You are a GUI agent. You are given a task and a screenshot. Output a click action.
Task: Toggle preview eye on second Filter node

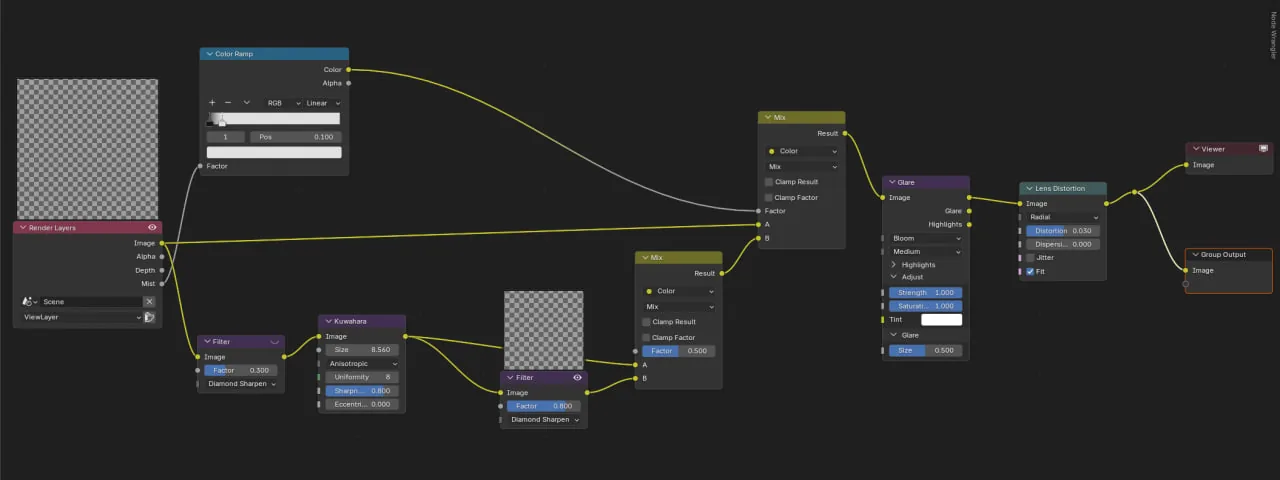tap(577, 378)
